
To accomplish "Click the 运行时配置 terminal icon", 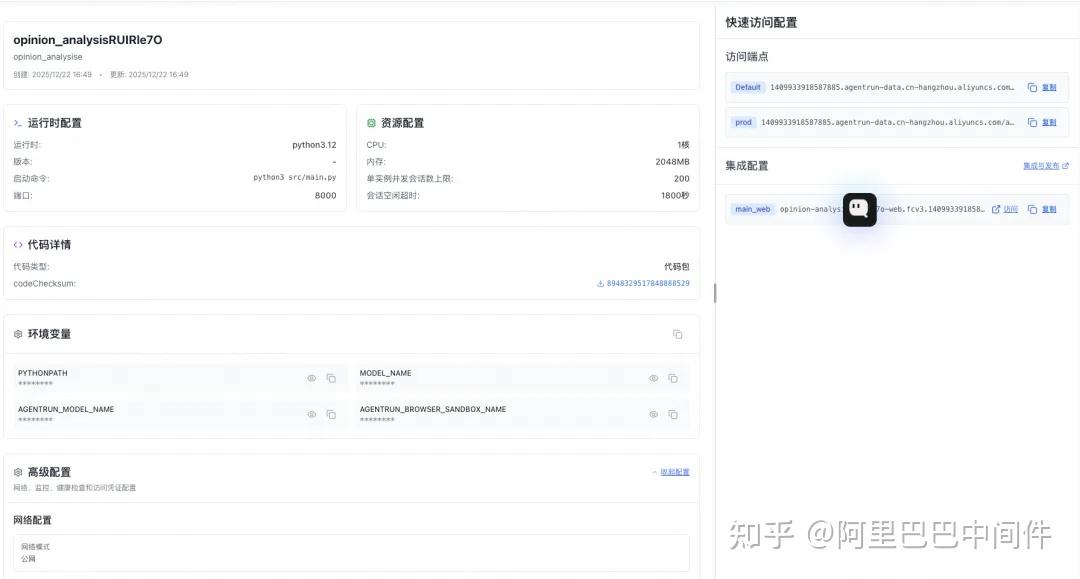I will point(18,123).
